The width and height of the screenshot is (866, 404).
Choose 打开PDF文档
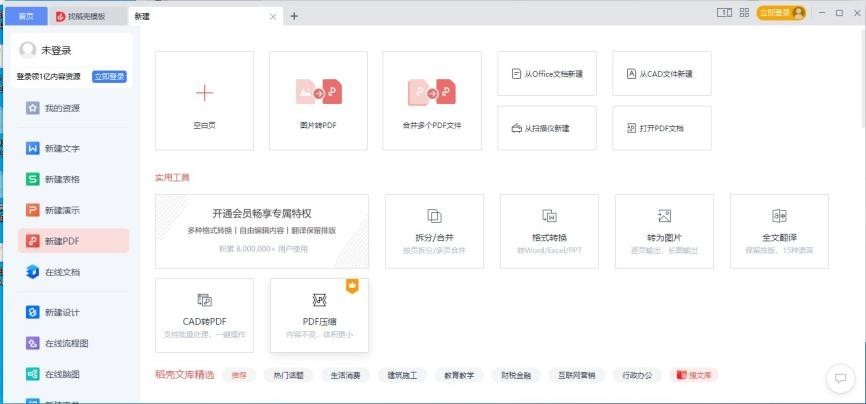[x=662, y=128]
